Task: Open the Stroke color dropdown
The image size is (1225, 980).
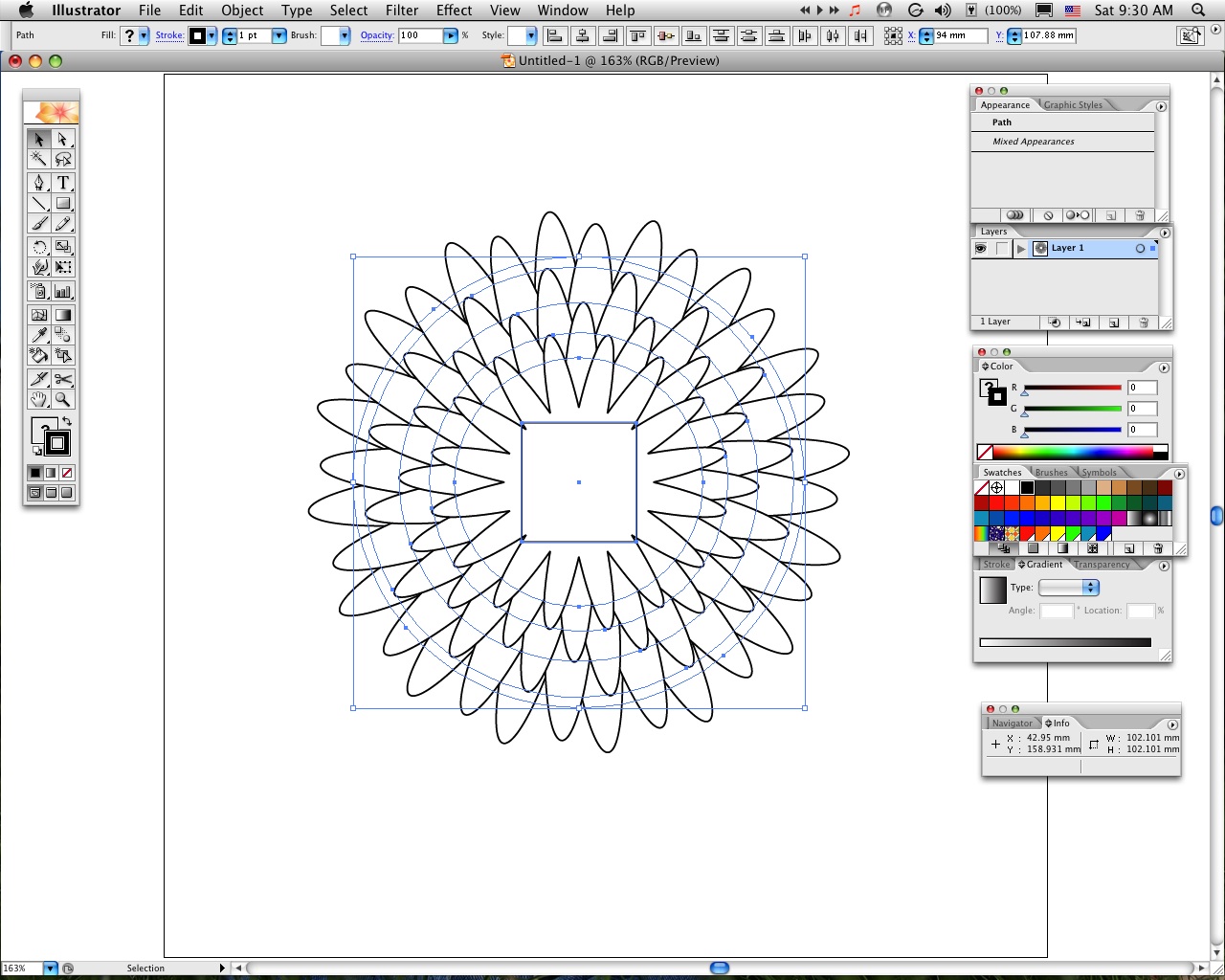Action: (211, 35)
